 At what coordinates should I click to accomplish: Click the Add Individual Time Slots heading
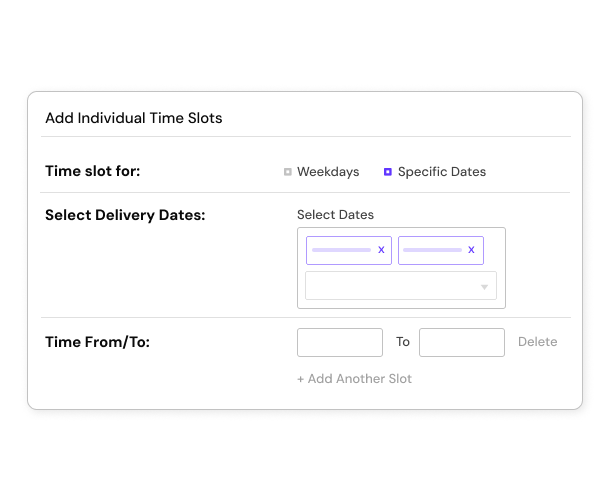point(134,118)
